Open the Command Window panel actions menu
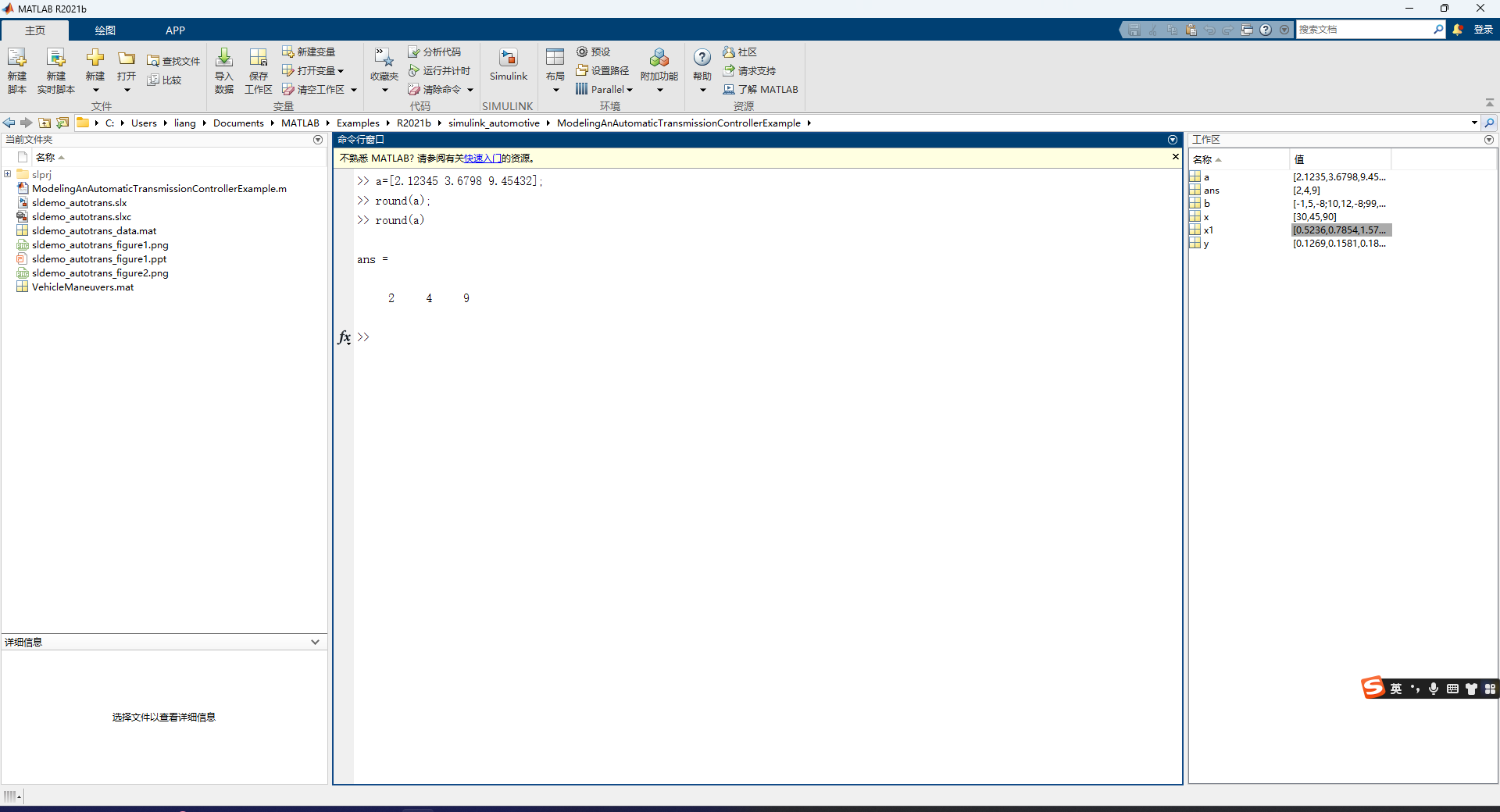Image resolution: width=1500 pixels, height=812 pixels. tap(1173, 140)
